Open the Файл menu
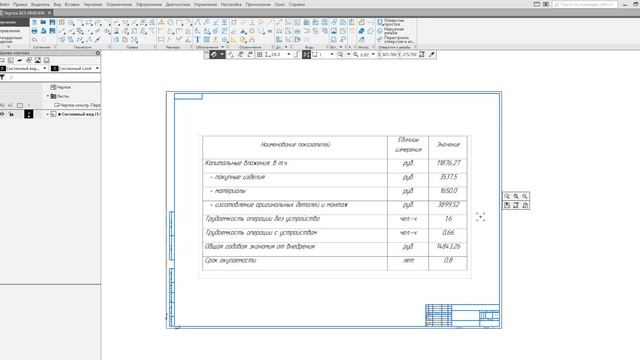 (x=4, y=4)
